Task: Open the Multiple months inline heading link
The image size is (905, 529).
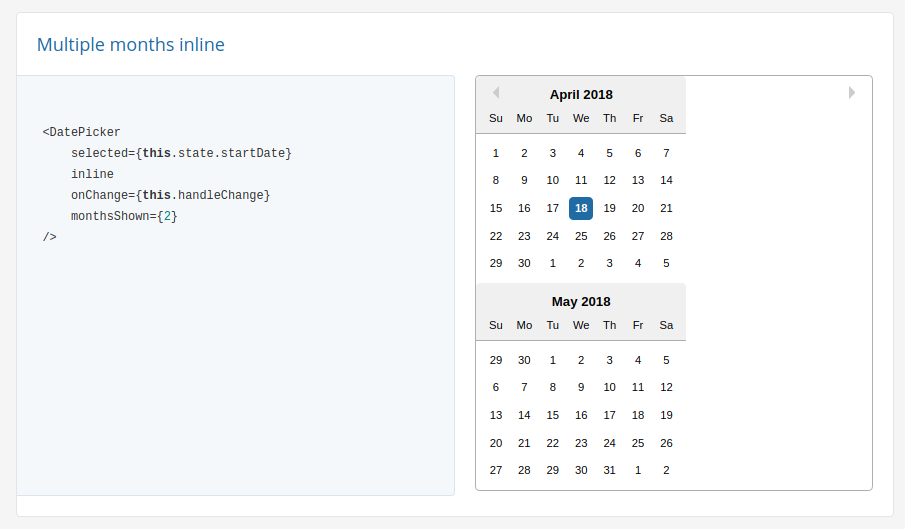Action: click(x=131, y=44)
